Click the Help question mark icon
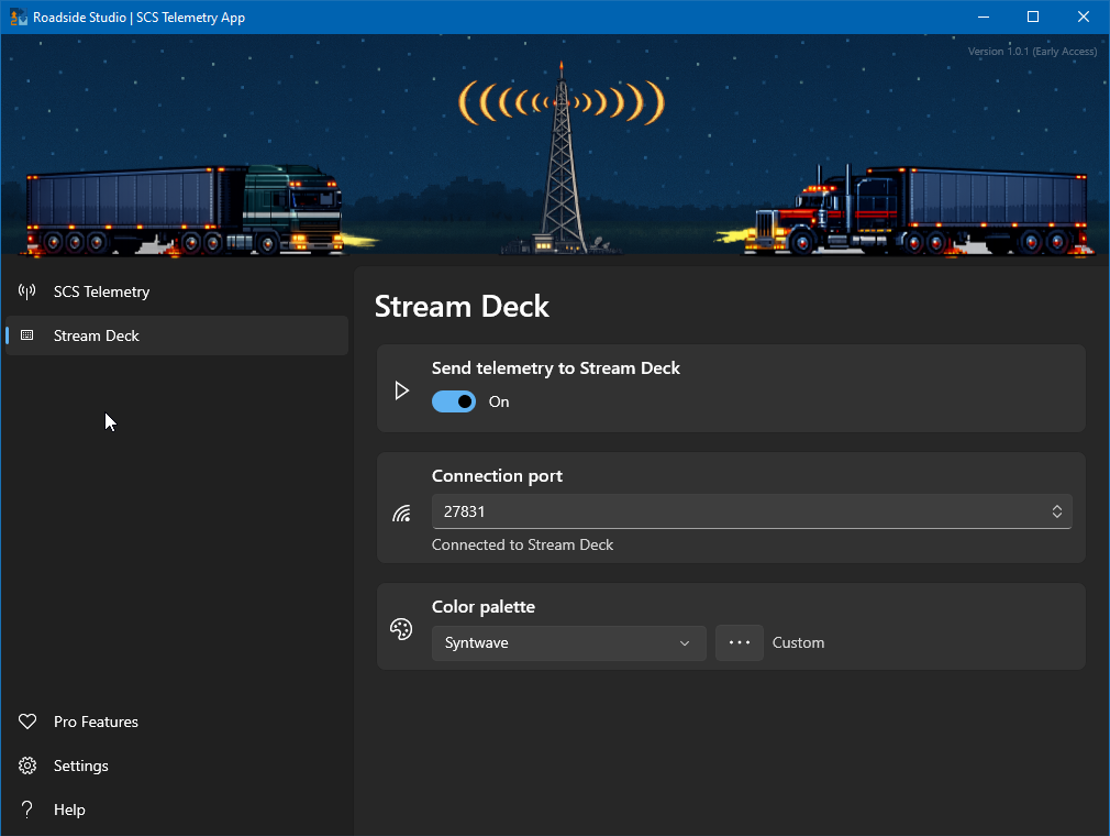The image size is (1110, 836). [27, 810]
